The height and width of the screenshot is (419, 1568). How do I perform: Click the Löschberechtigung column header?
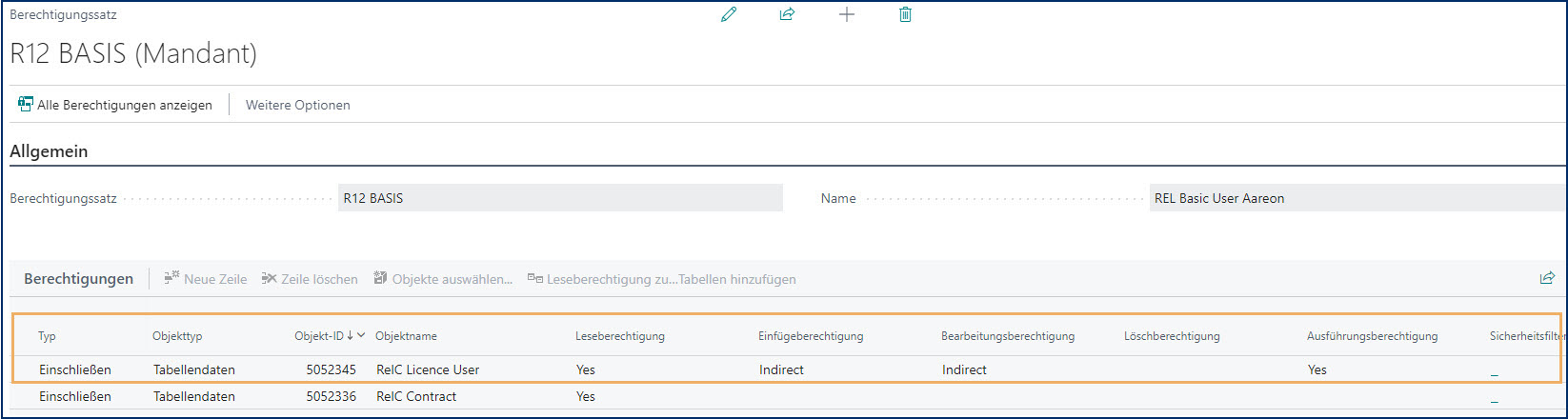tap(1172, 336)
